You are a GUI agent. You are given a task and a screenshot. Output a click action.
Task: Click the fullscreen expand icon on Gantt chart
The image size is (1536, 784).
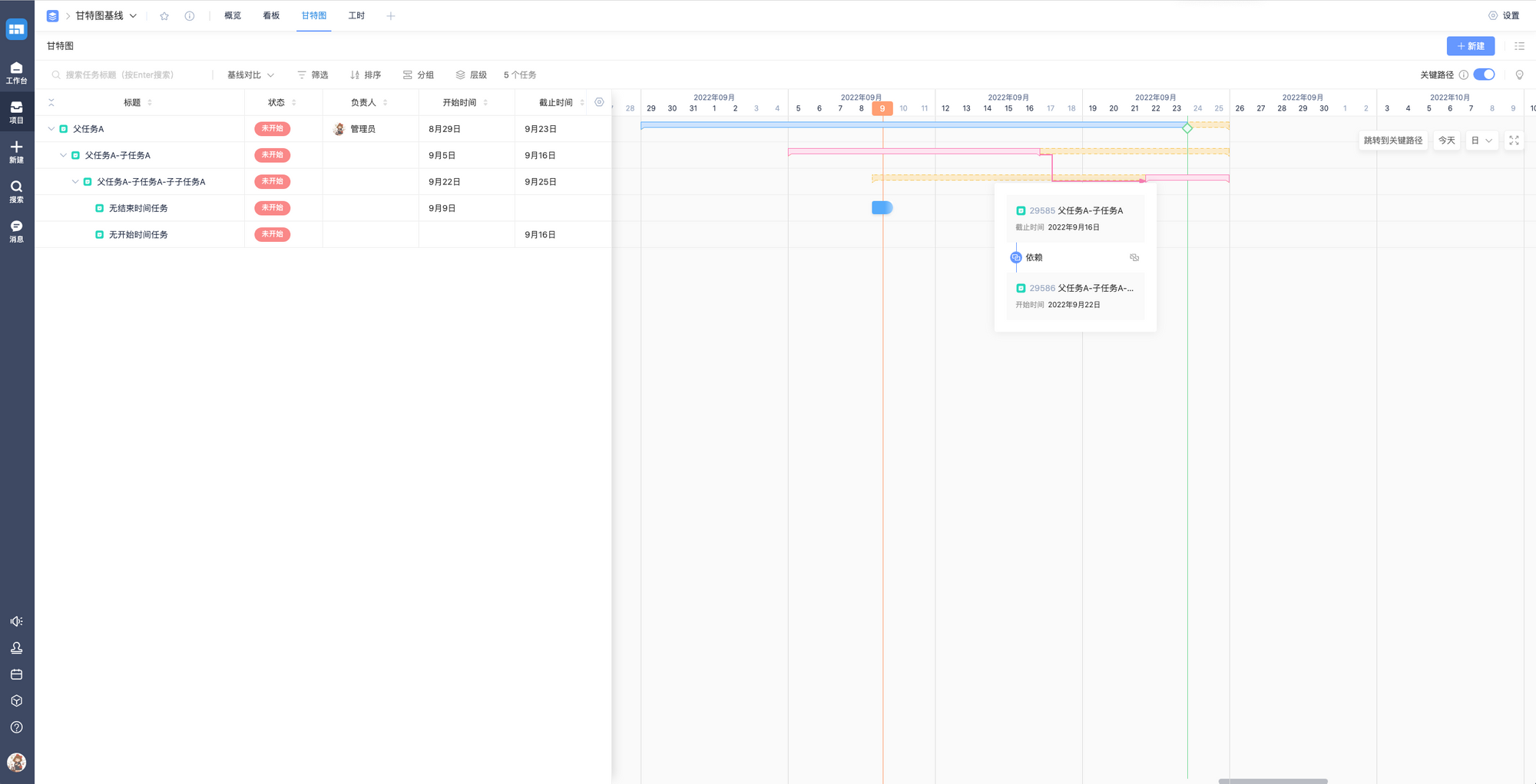1514,141
